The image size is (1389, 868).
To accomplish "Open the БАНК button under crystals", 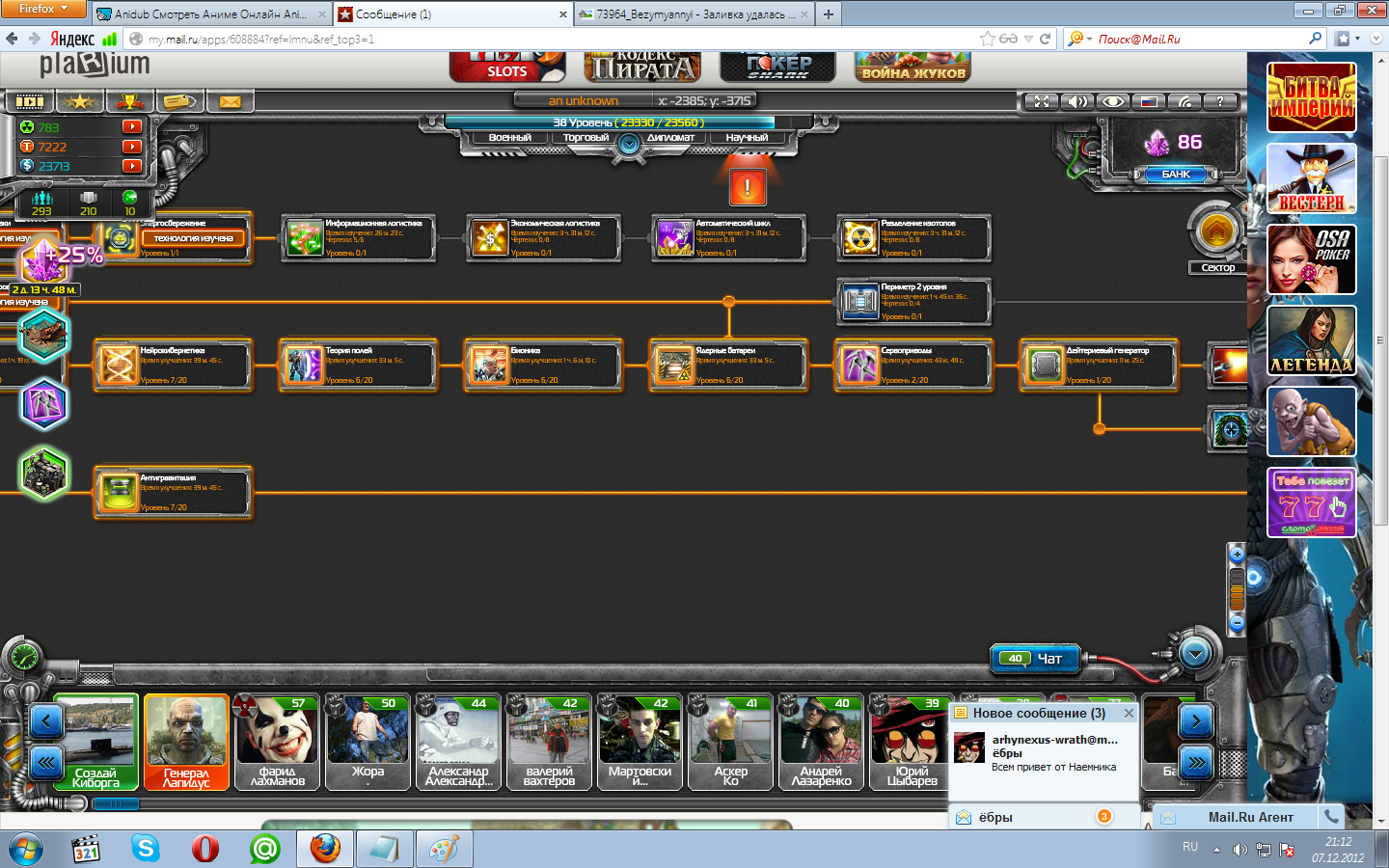I will (1176, 175).
